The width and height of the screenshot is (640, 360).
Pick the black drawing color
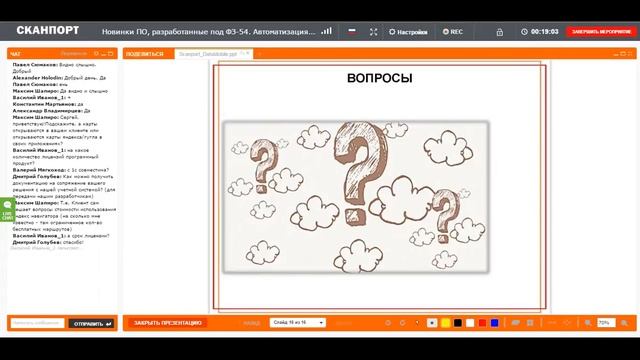tap(458, 323)
